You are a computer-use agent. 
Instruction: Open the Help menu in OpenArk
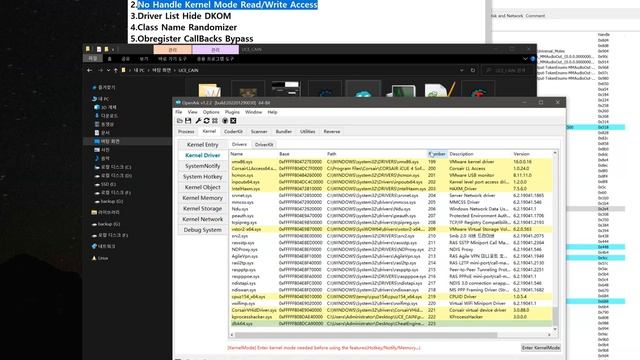click(272, 112)
